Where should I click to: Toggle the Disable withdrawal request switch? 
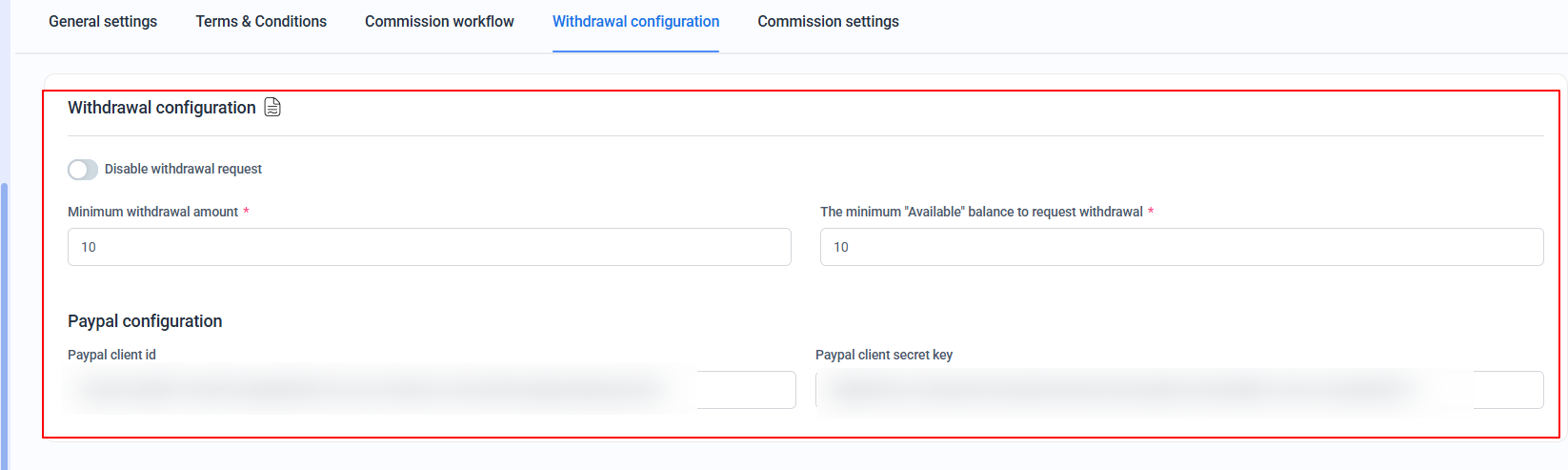[83, 170]
